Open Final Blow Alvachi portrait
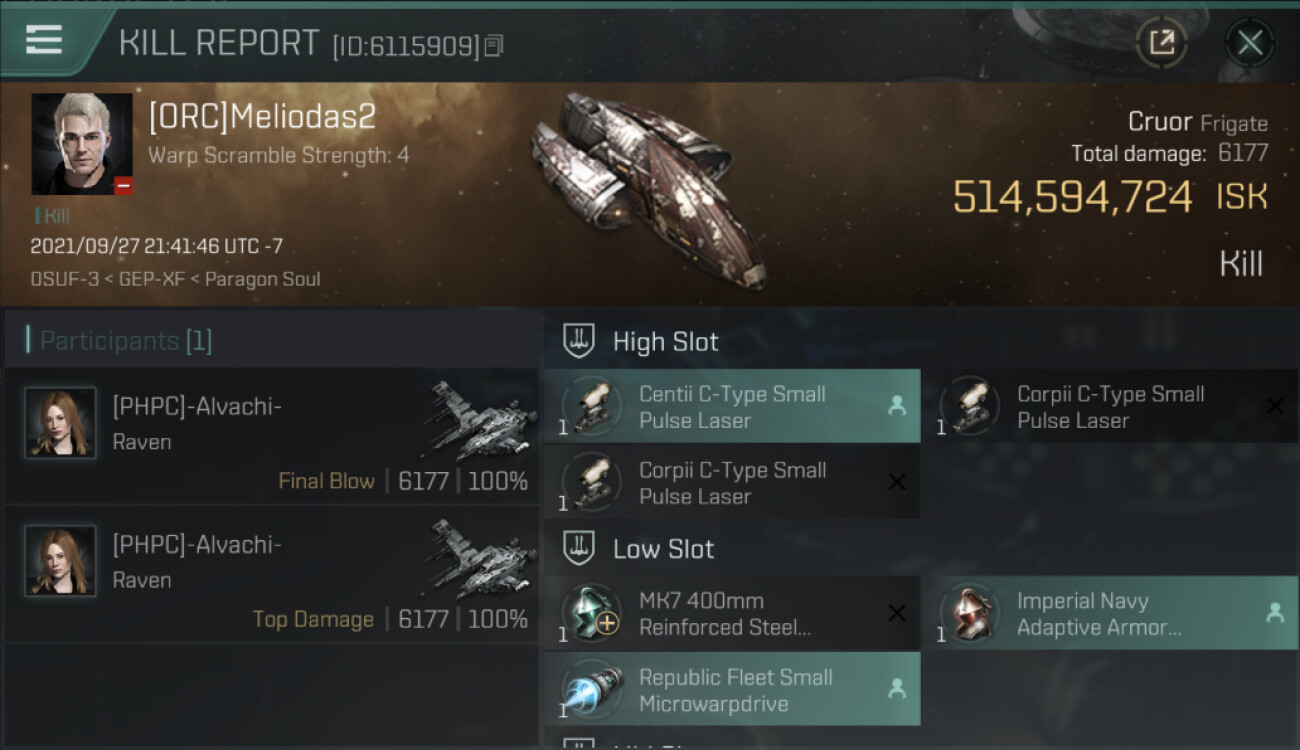Image resolution: width=1300 pixels, height=750 pixels. tap(61, 423)
